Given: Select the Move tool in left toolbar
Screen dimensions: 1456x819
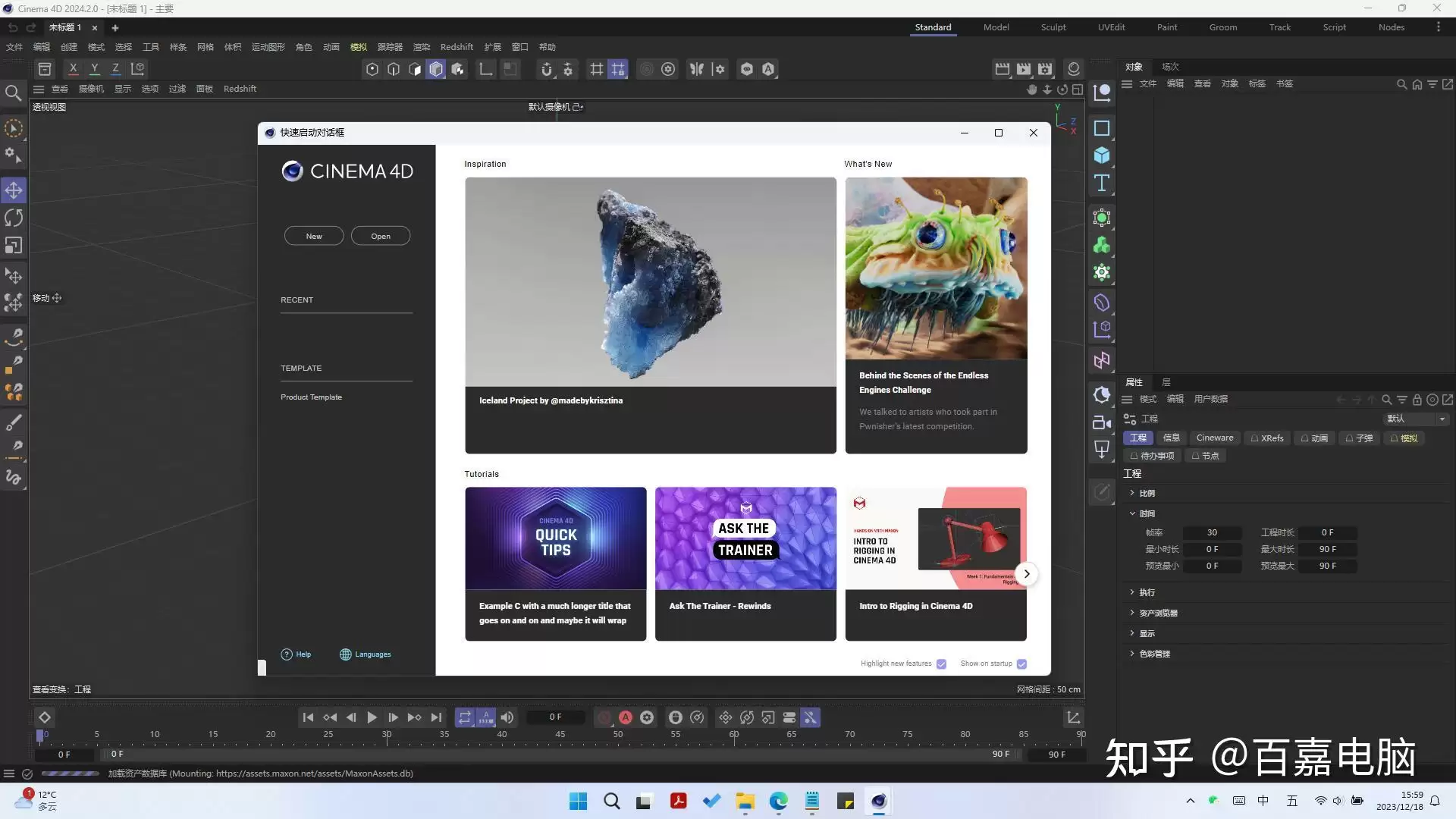Looking at the screenshot, I should coord(14,190).
